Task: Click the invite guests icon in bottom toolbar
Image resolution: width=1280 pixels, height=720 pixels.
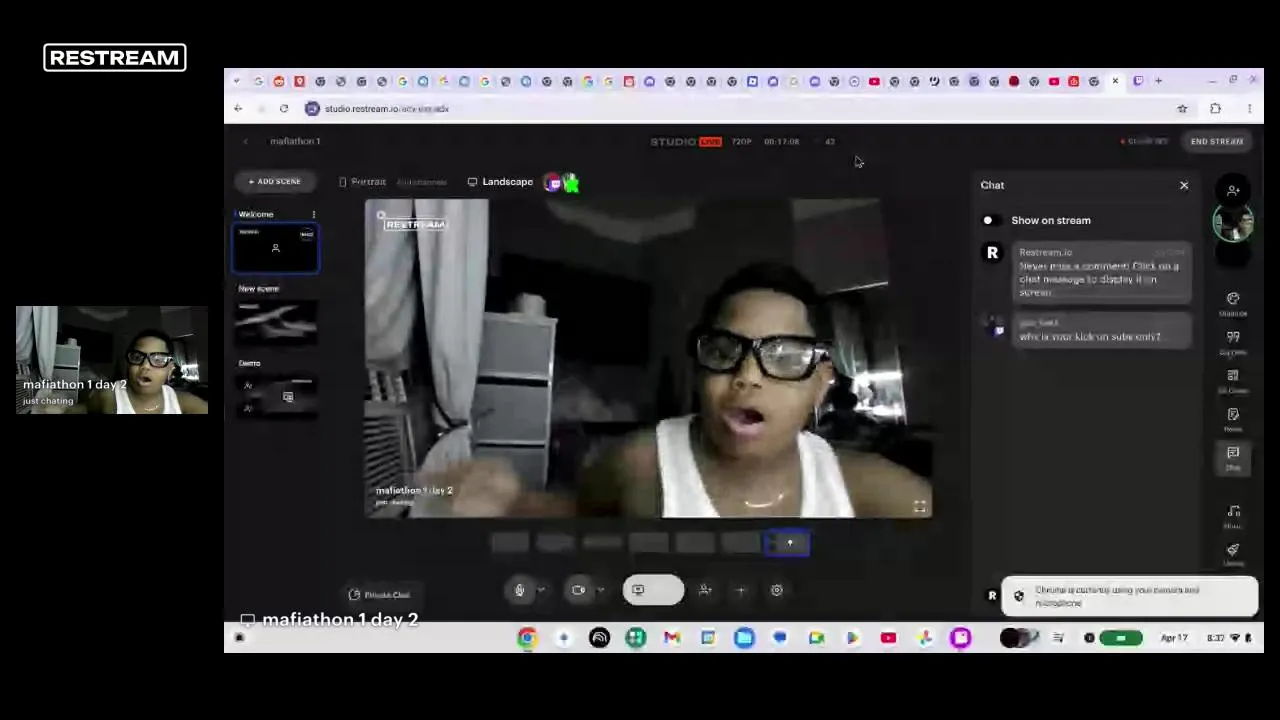Action: point(705,590)
